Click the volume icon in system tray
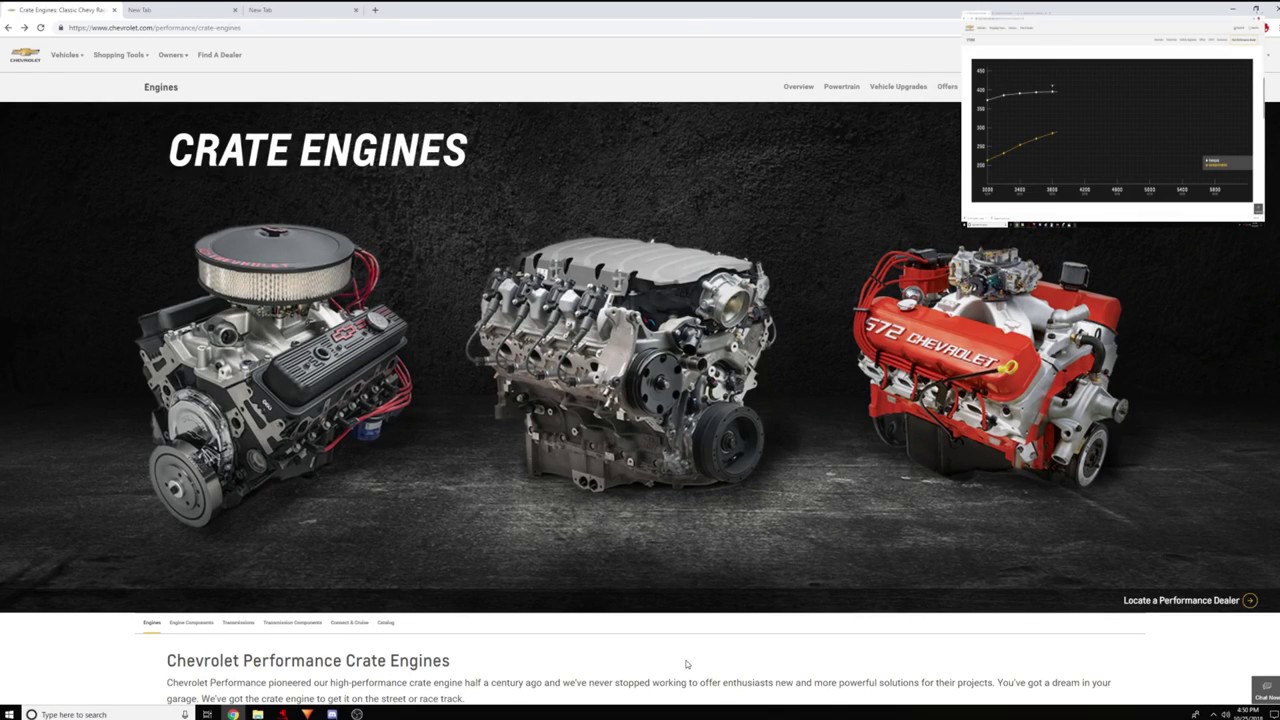This screenshot has height=720, width=1280. pos(1226,714)
